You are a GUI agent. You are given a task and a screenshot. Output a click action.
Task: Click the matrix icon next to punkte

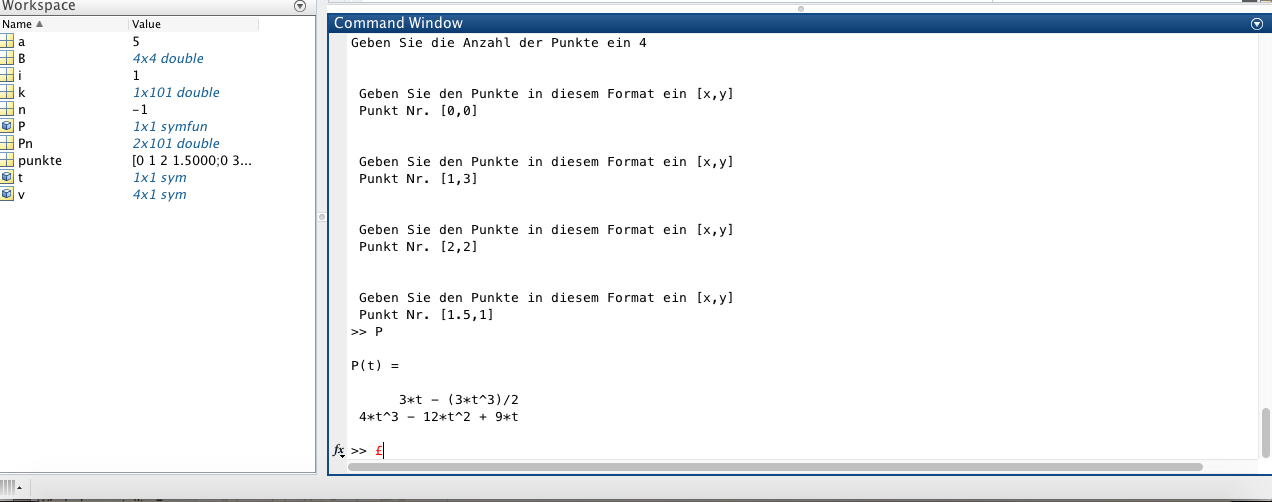tap(7, 161)
